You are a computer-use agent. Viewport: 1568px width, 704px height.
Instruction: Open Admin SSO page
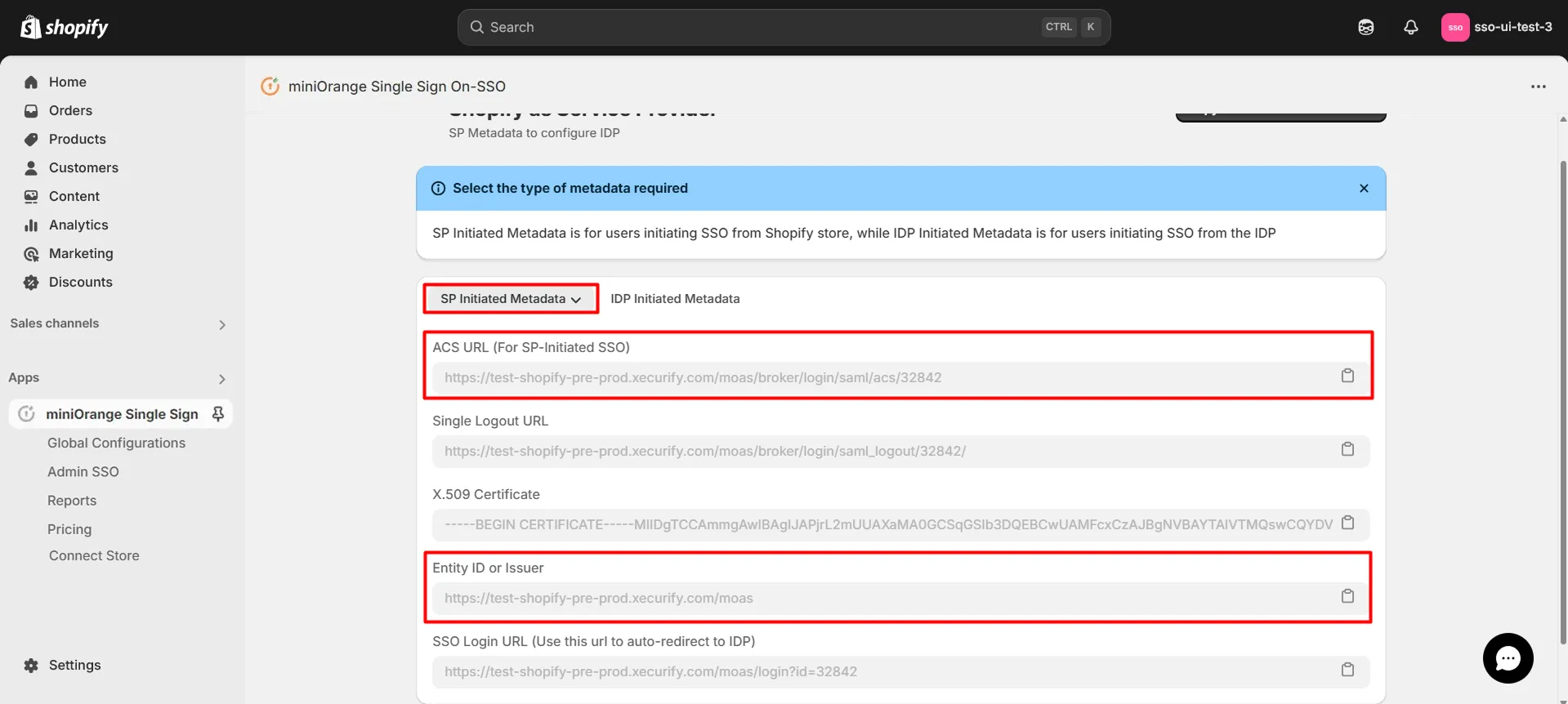[x=83, y=471]
